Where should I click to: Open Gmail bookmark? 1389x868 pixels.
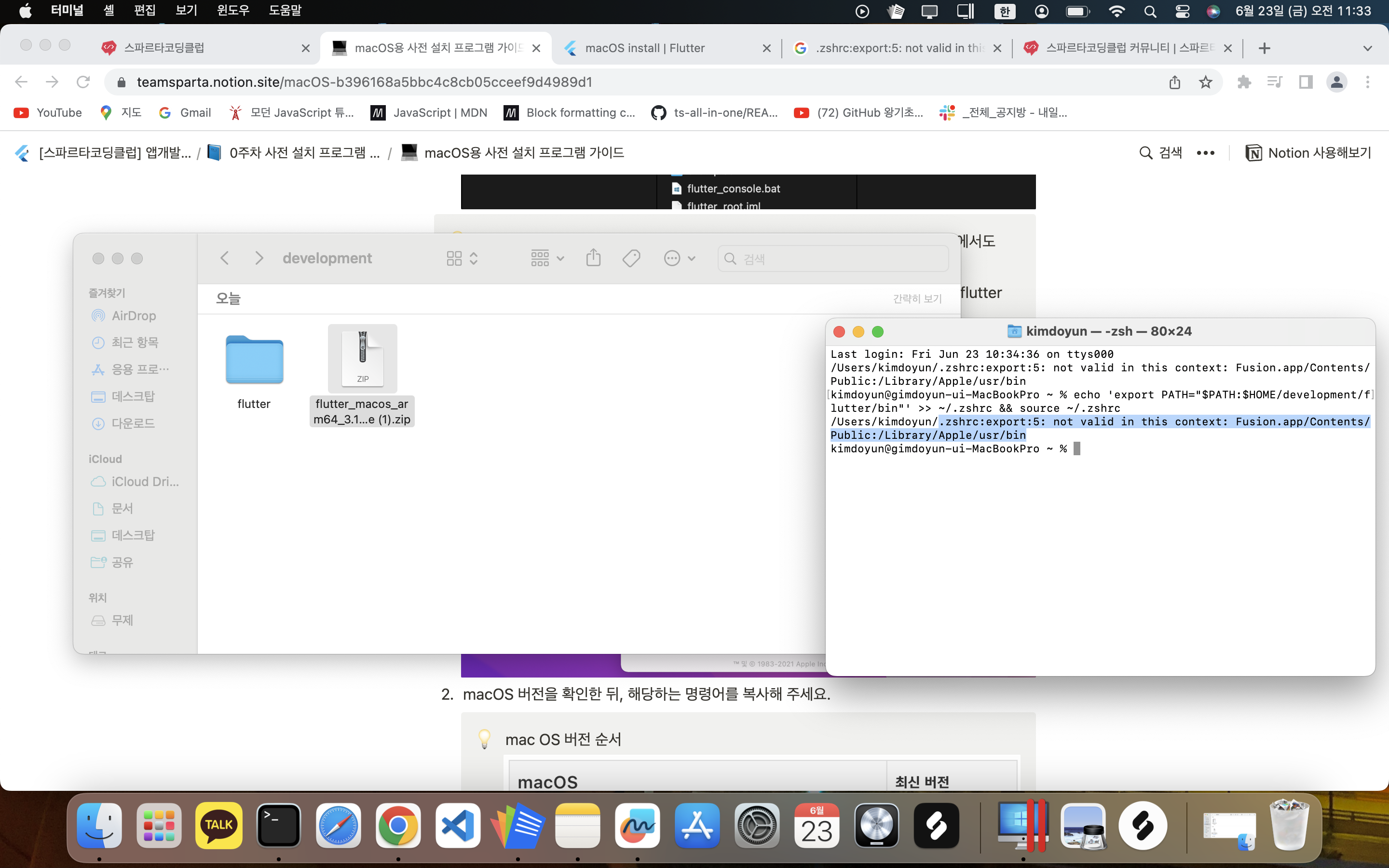[185, 112]
